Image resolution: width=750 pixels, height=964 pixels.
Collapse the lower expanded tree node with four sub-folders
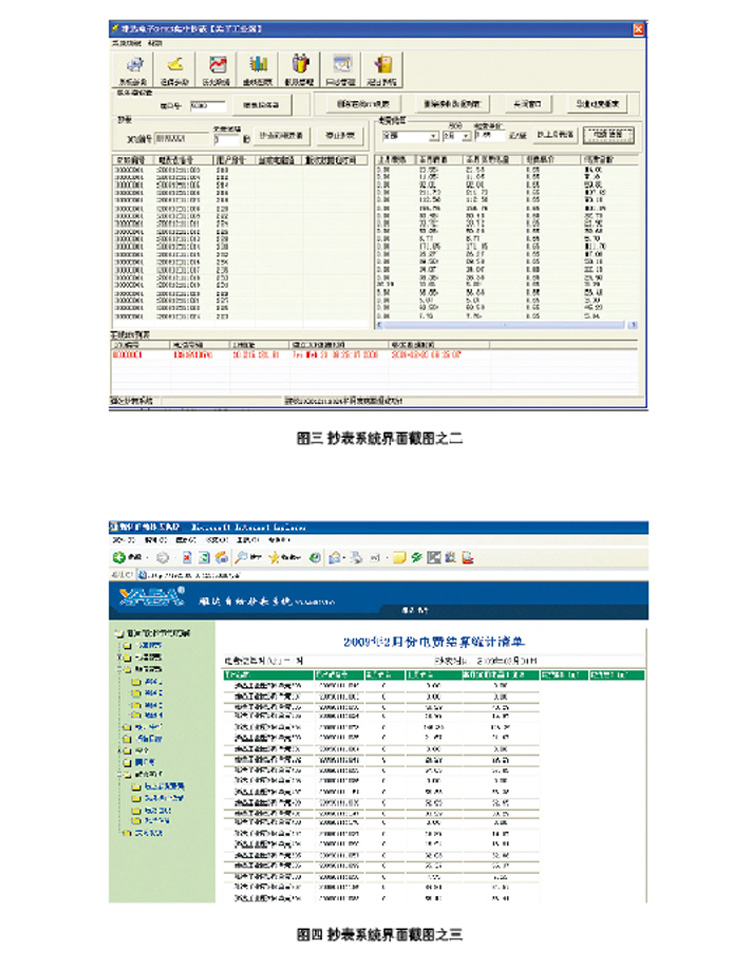coord(119,775)
